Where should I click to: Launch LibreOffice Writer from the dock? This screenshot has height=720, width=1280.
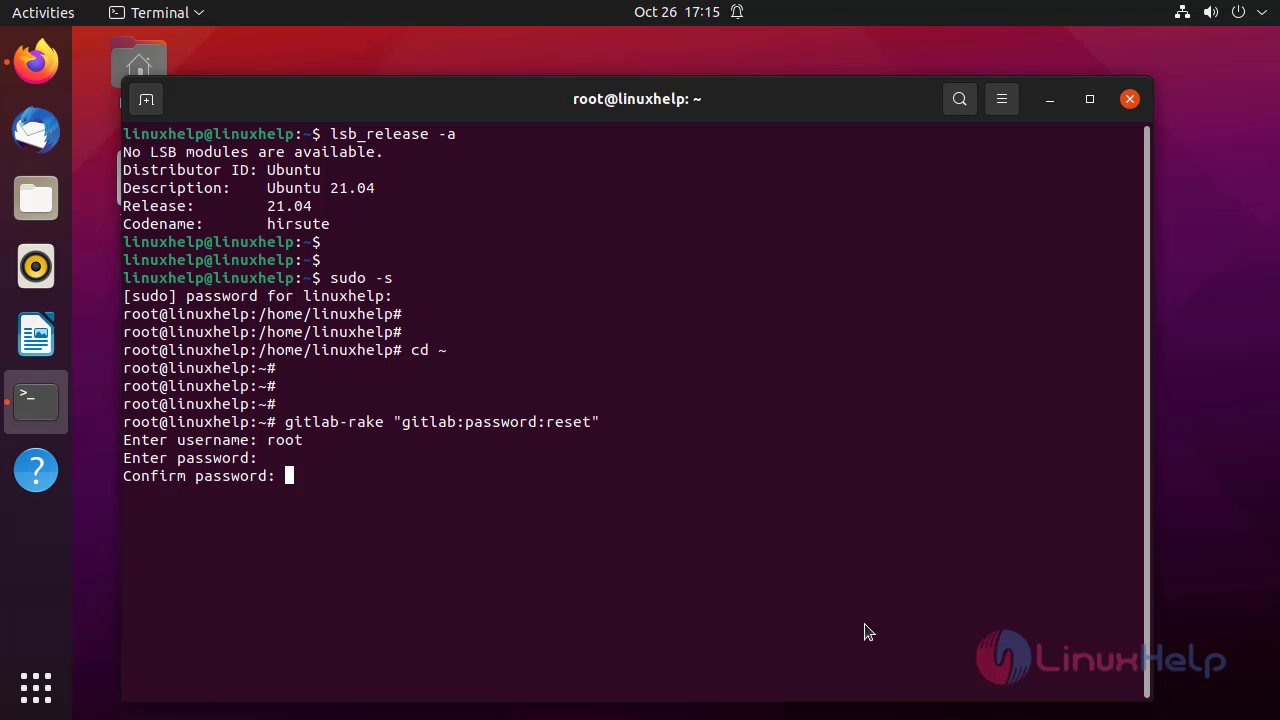click(x=36, y=334)
